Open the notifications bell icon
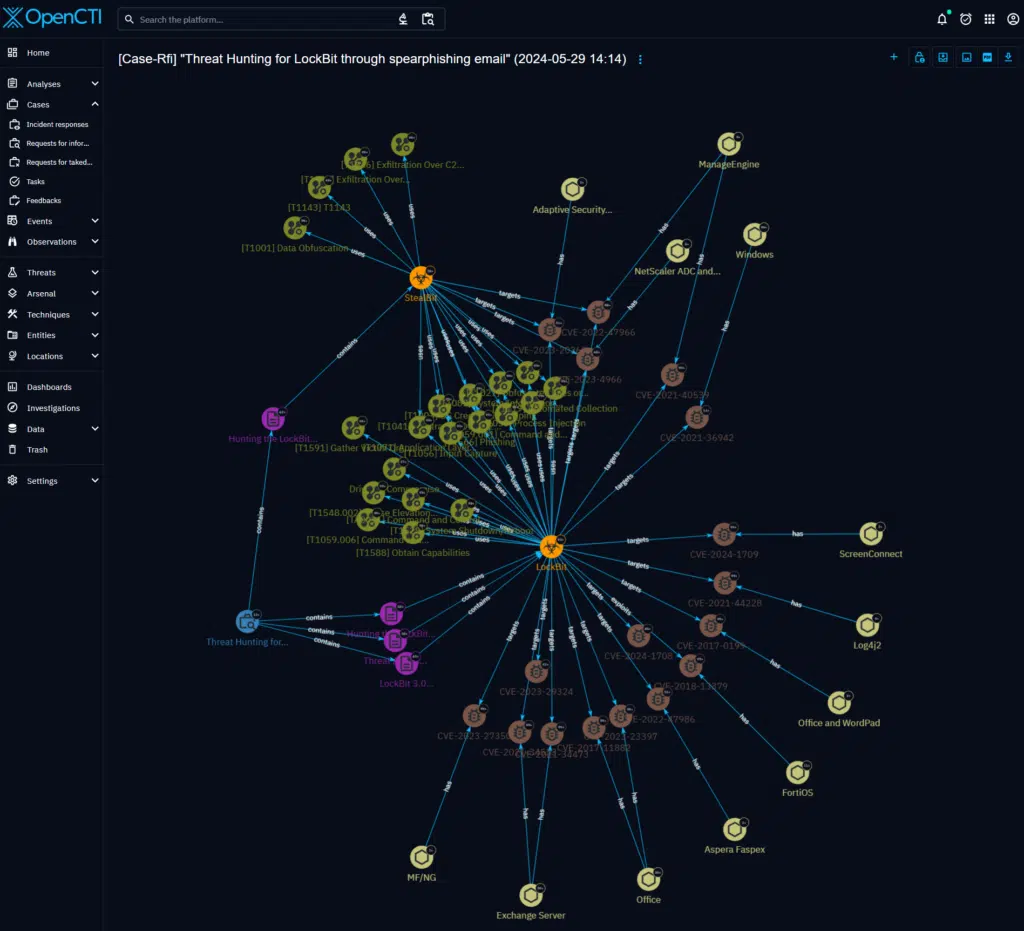Screen dimensions: 1024x931 tap(941, 18)
